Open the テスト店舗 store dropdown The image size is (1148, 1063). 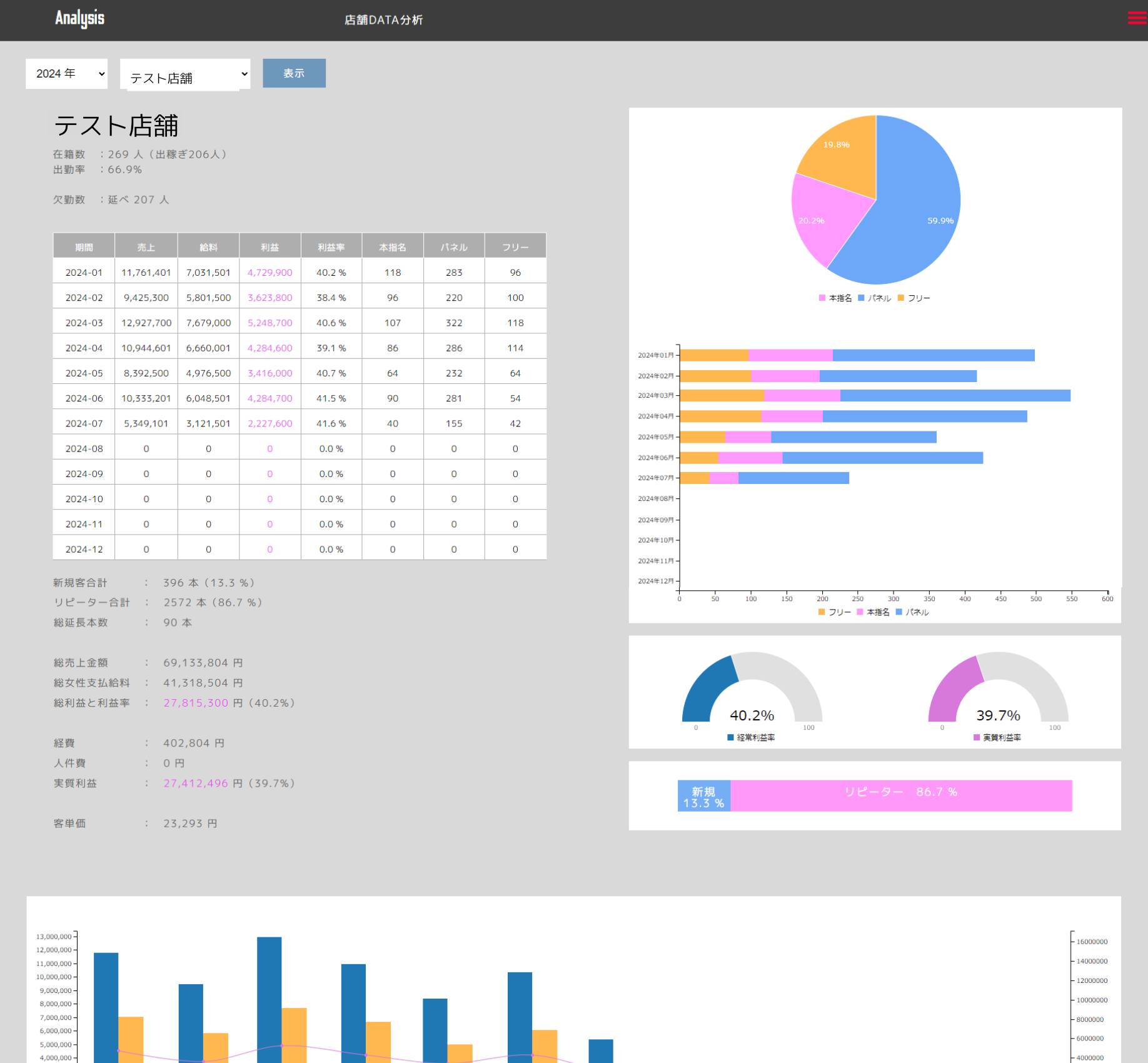185,74
